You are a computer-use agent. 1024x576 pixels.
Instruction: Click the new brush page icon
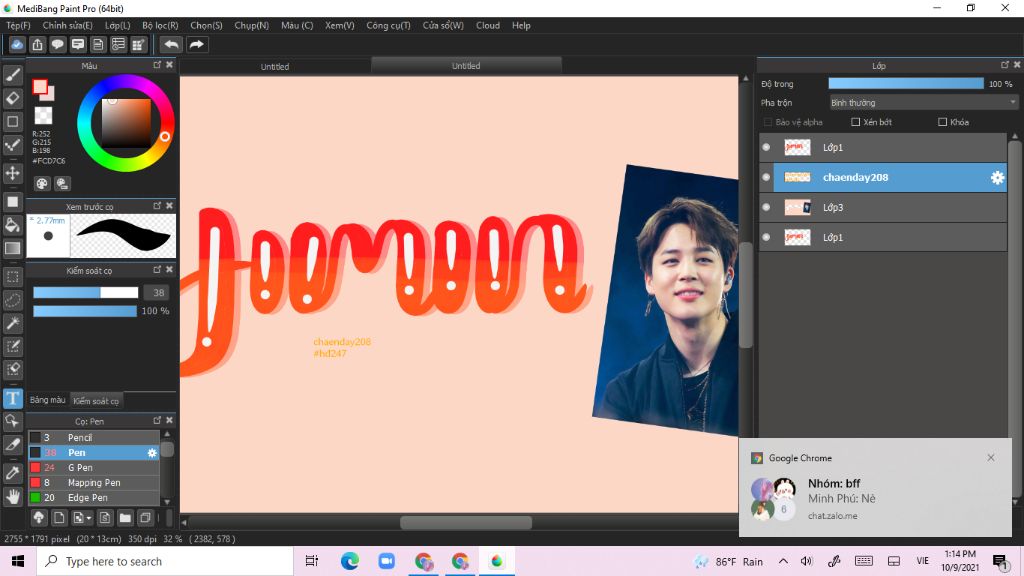point(59,518)
